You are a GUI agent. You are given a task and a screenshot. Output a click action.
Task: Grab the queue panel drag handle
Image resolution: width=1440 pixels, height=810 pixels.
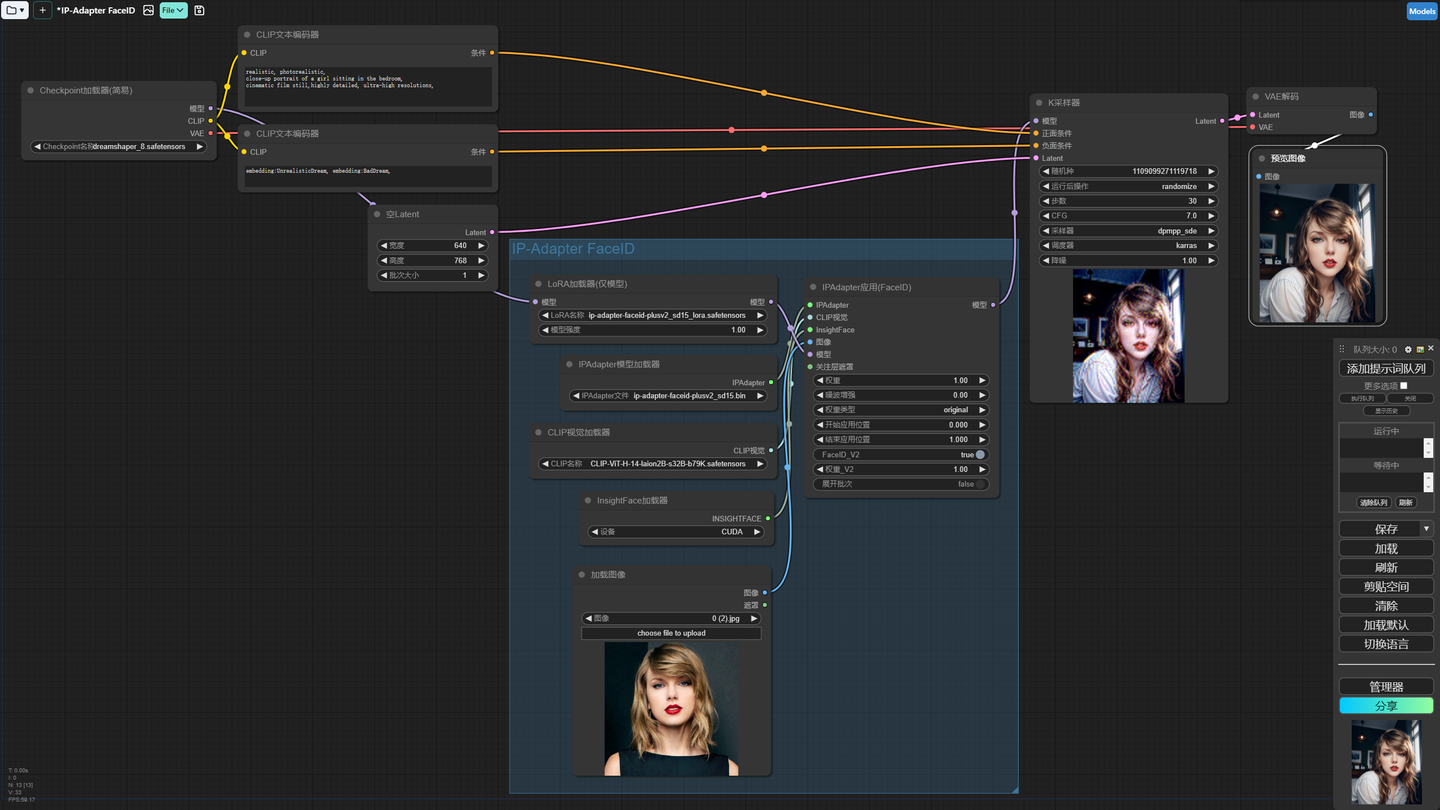click(x=1343, y=349)
